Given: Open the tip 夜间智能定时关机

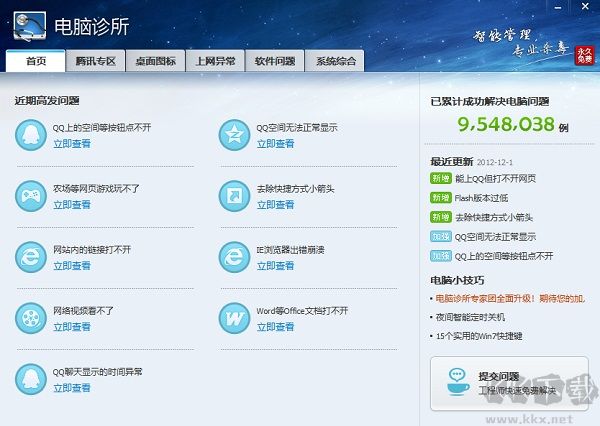Looking at the screenshot, I should [x=470, y=317].
